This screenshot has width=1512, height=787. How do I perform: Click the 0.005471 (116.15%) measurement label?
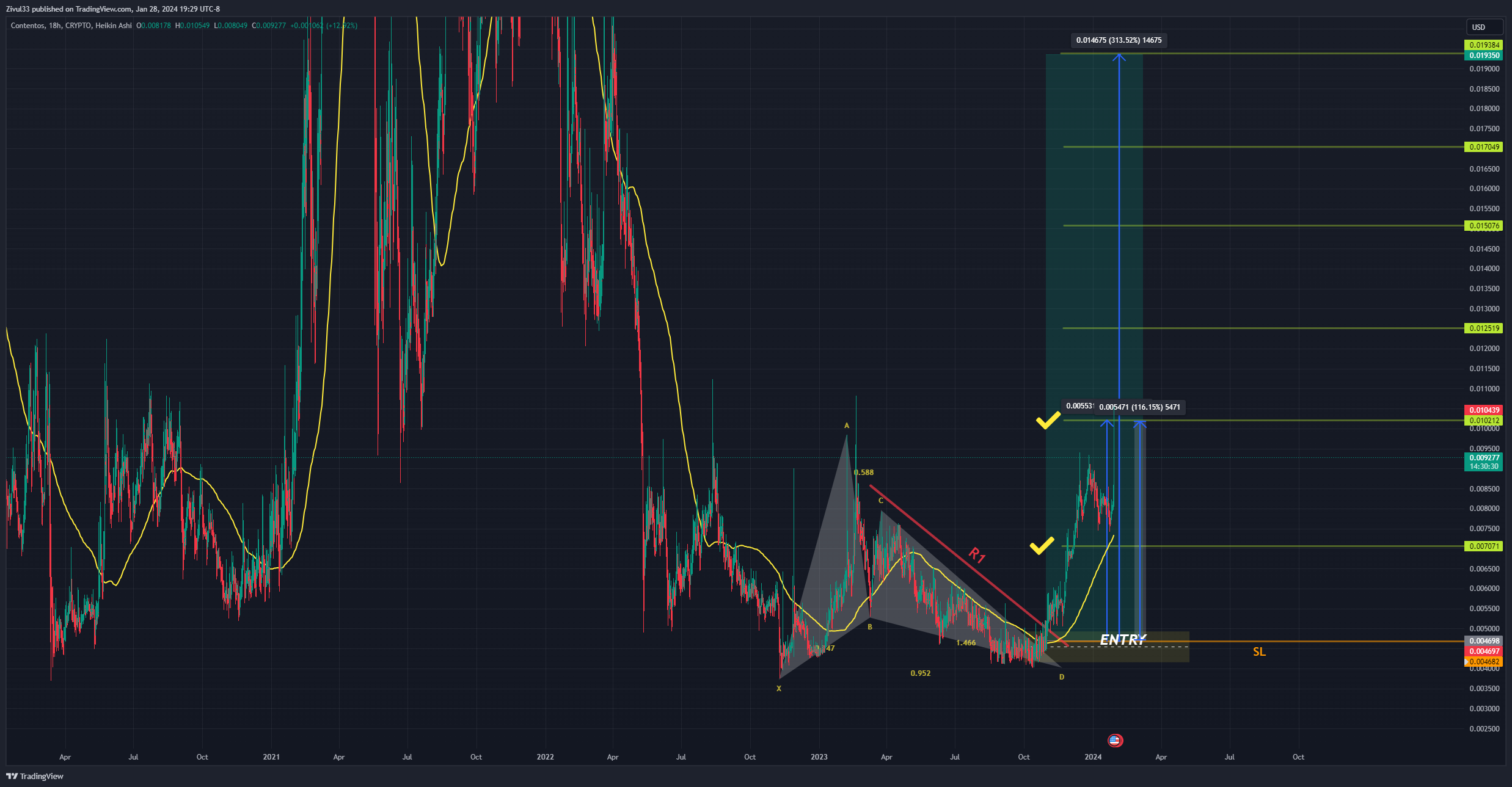(x=1139, y=407)
